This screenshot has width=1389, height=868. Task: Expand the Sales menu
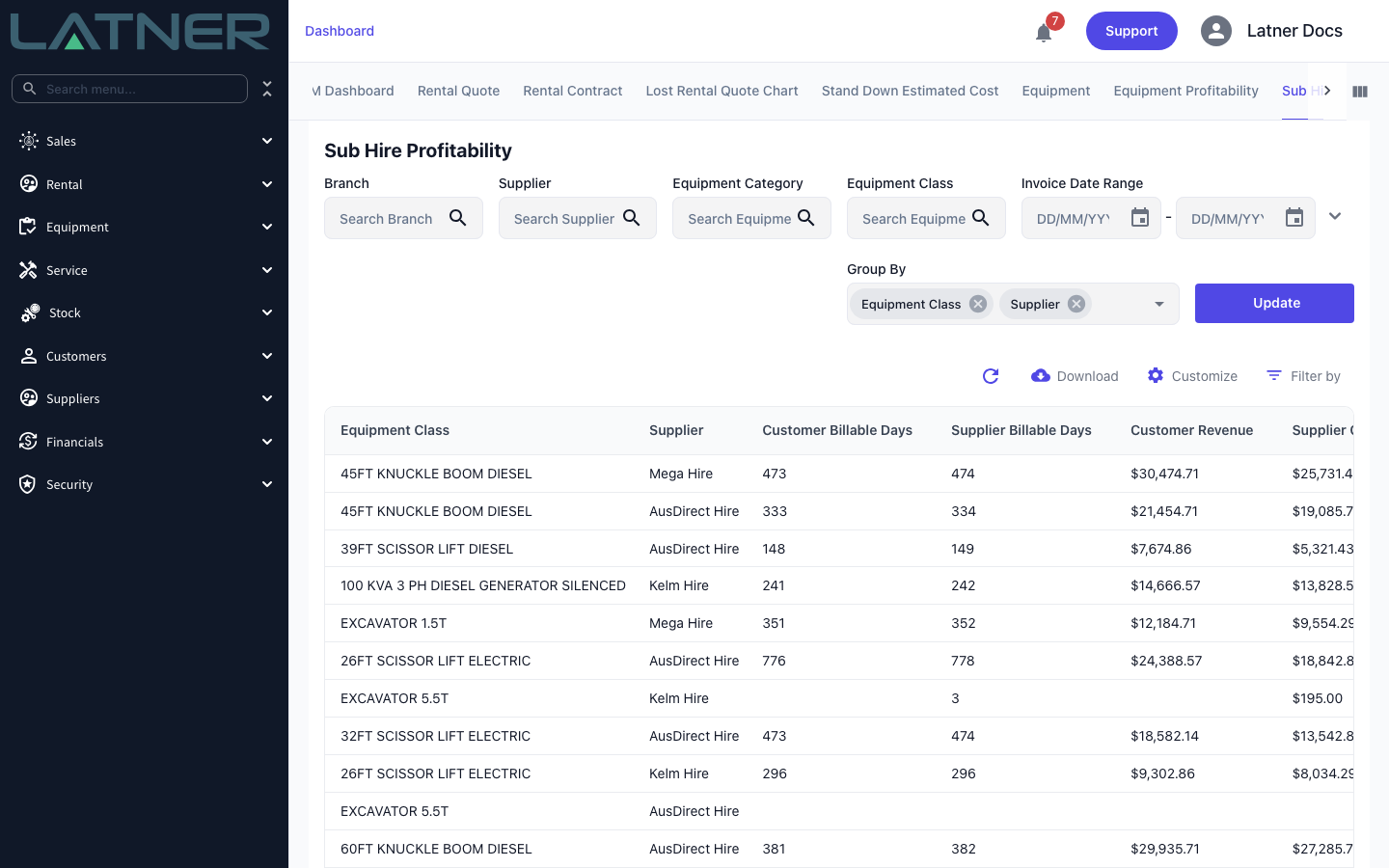click(145, 141)
